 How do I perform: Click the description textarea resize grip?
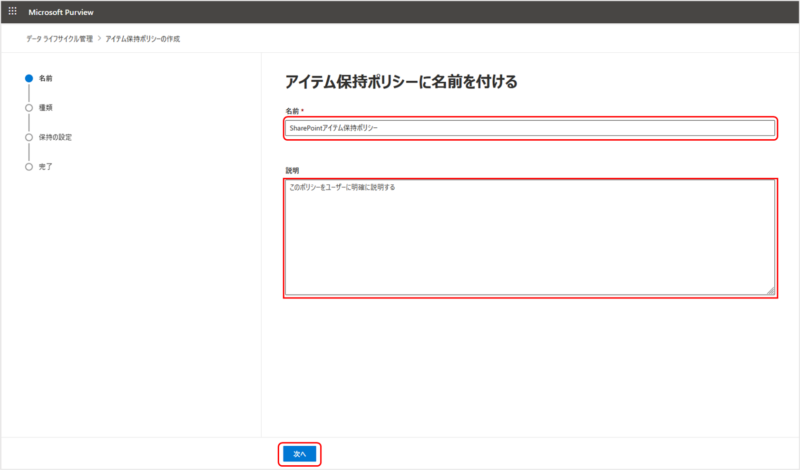coord(770,291)
